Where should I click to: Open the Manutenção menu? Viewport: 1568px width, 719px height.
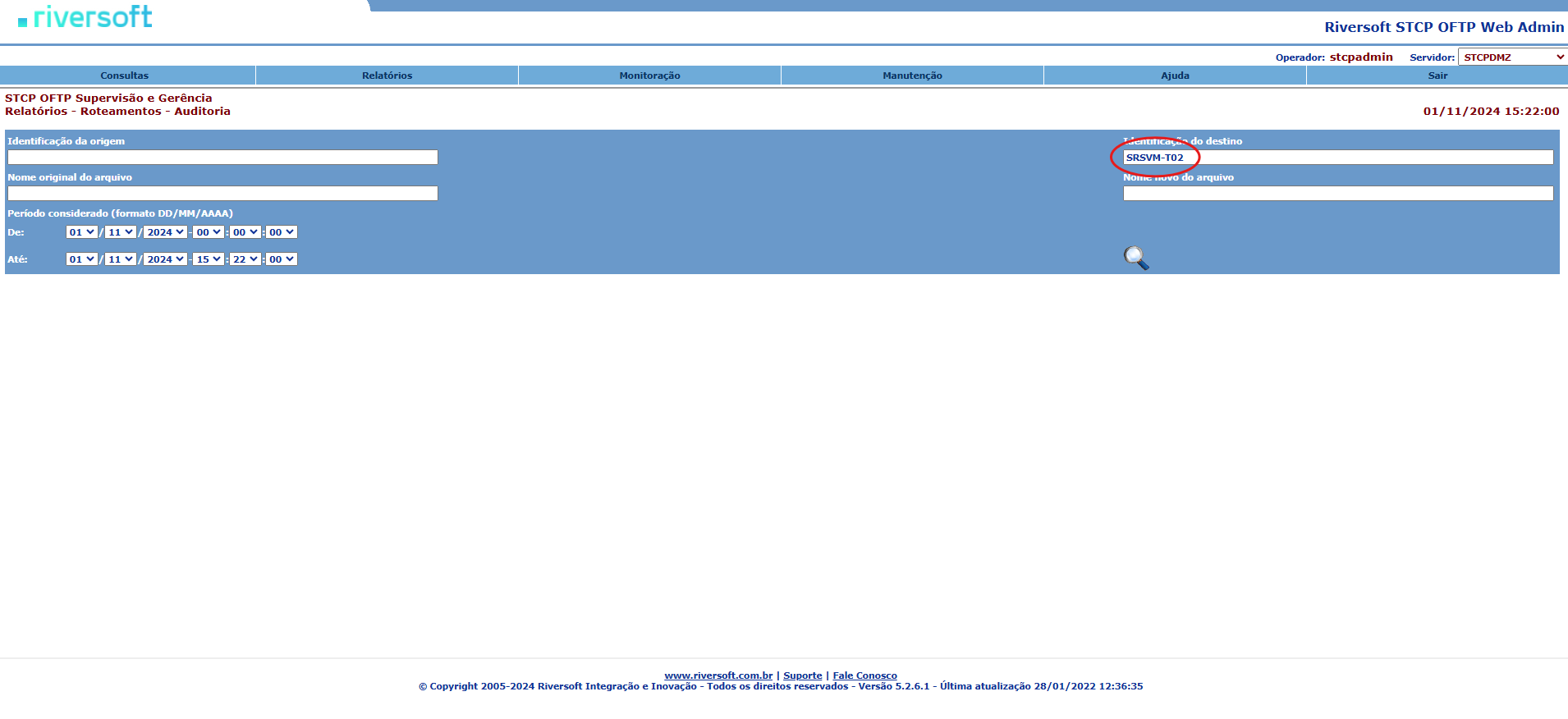coord(913,76)
